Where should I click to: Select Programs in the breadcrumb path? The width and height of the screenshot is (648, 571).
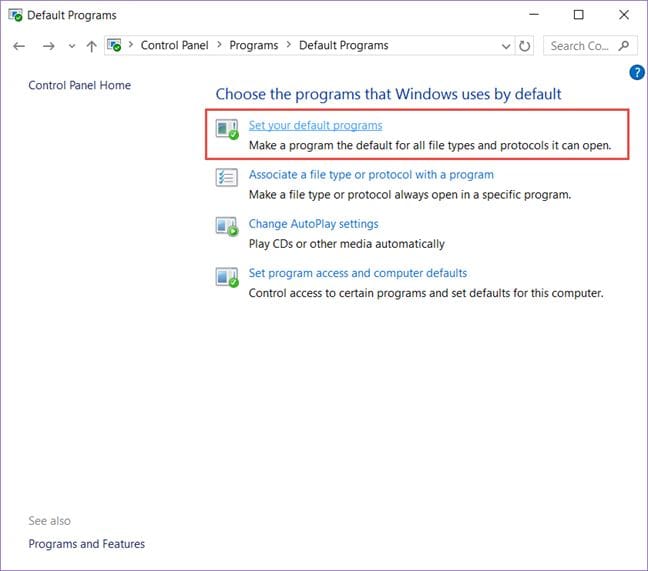[x=254, y=45]
